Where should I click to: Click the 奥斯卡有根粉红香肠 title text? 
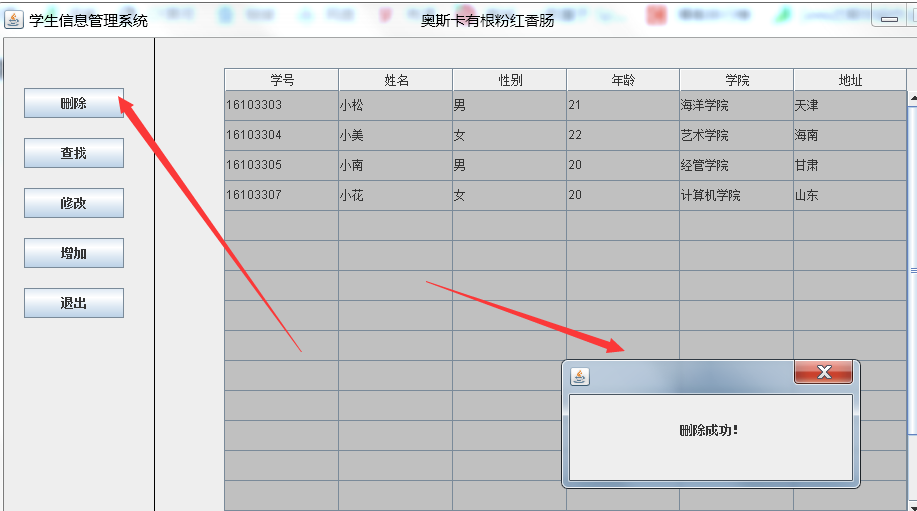[487, 20]
